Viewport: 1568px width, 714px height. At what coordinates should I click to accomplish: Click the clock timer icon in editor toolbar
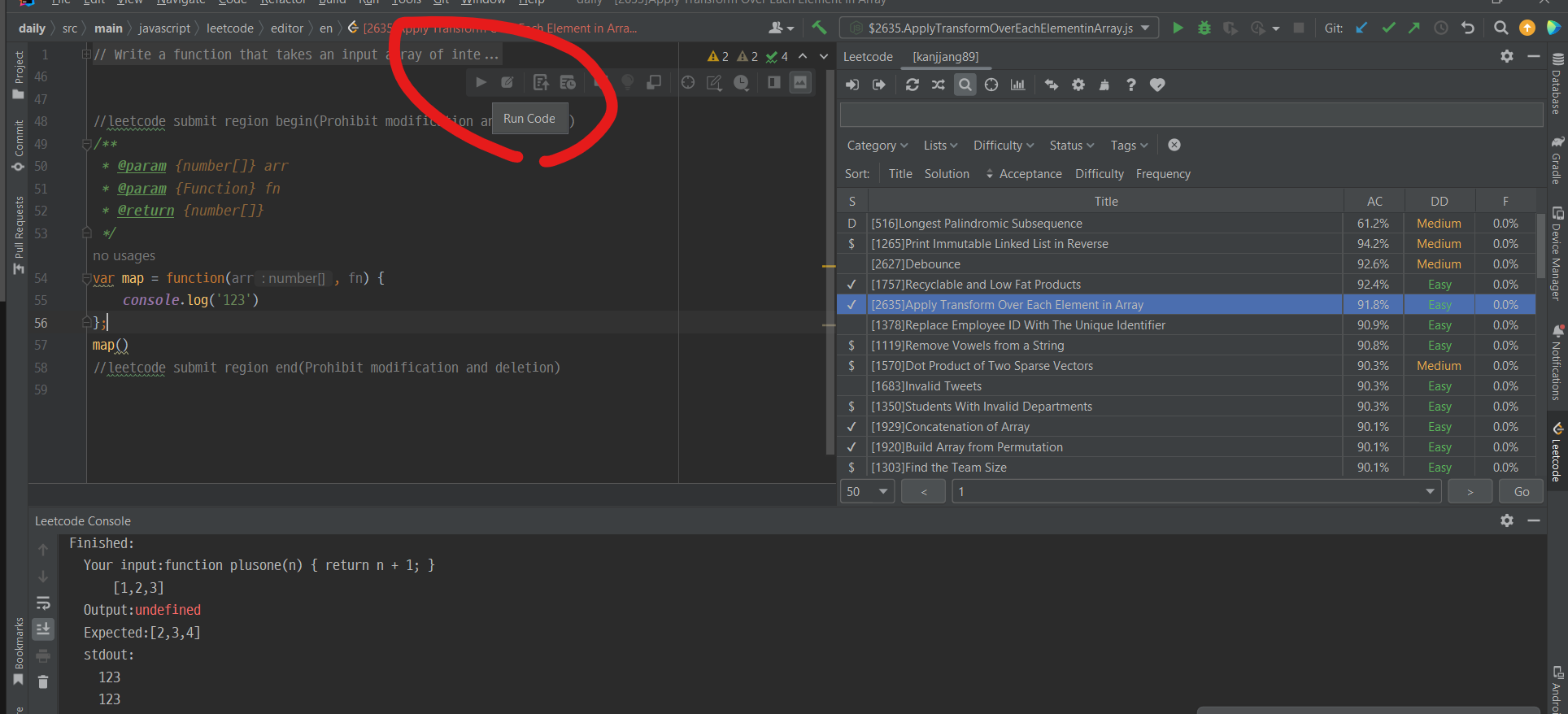coord(741,82)
